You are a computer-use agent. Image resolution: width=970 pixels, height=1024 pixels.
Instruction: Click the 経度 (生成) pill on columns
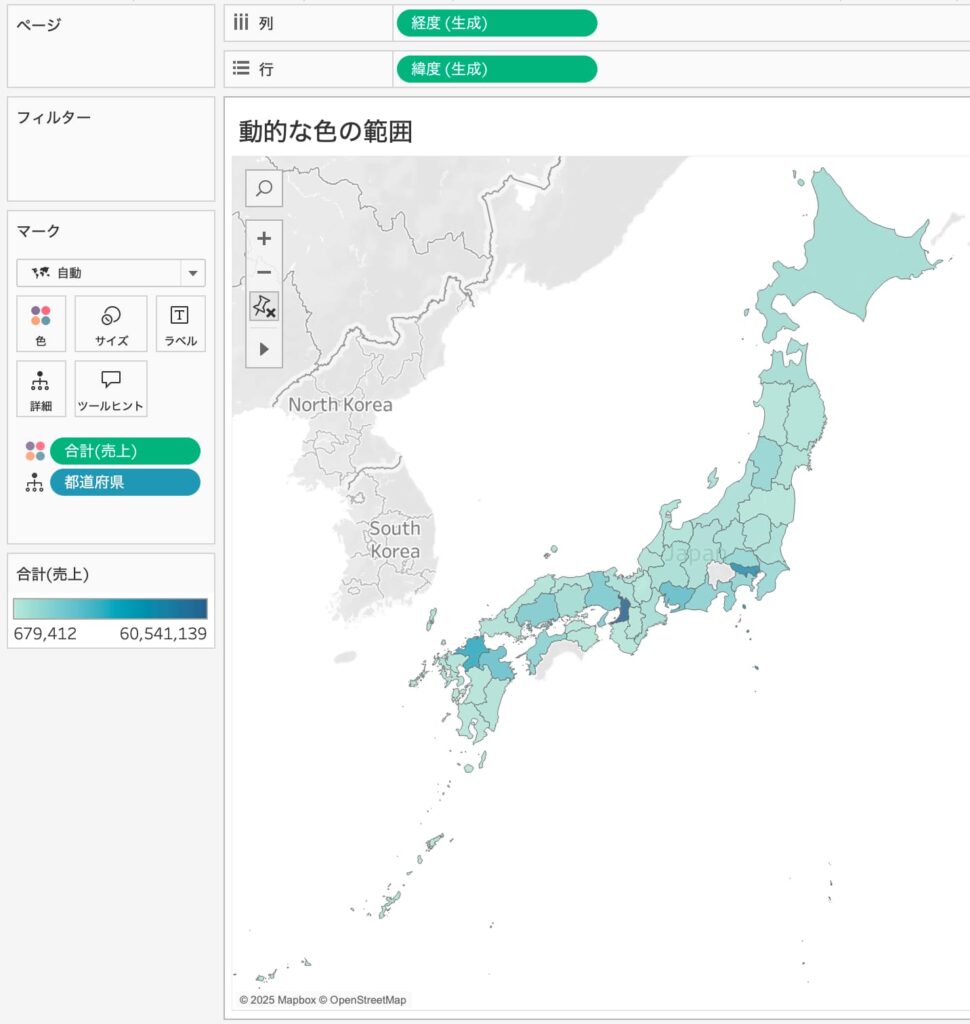click(x=496, y=23)
